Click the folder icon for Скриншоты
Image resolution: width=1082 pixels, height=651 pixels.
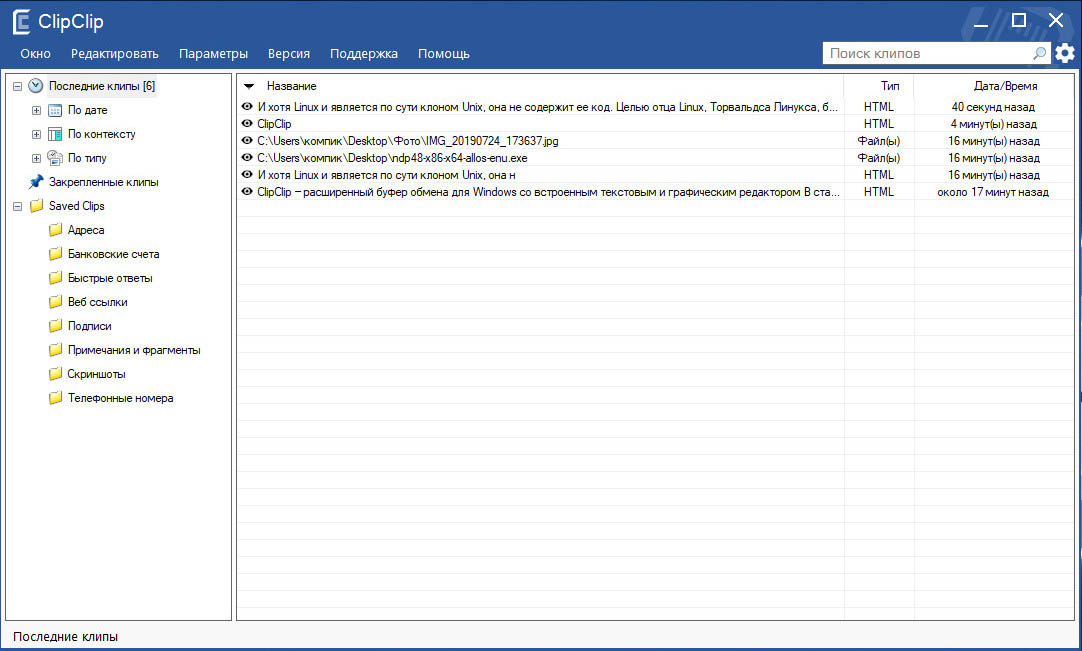pos(55,374)
